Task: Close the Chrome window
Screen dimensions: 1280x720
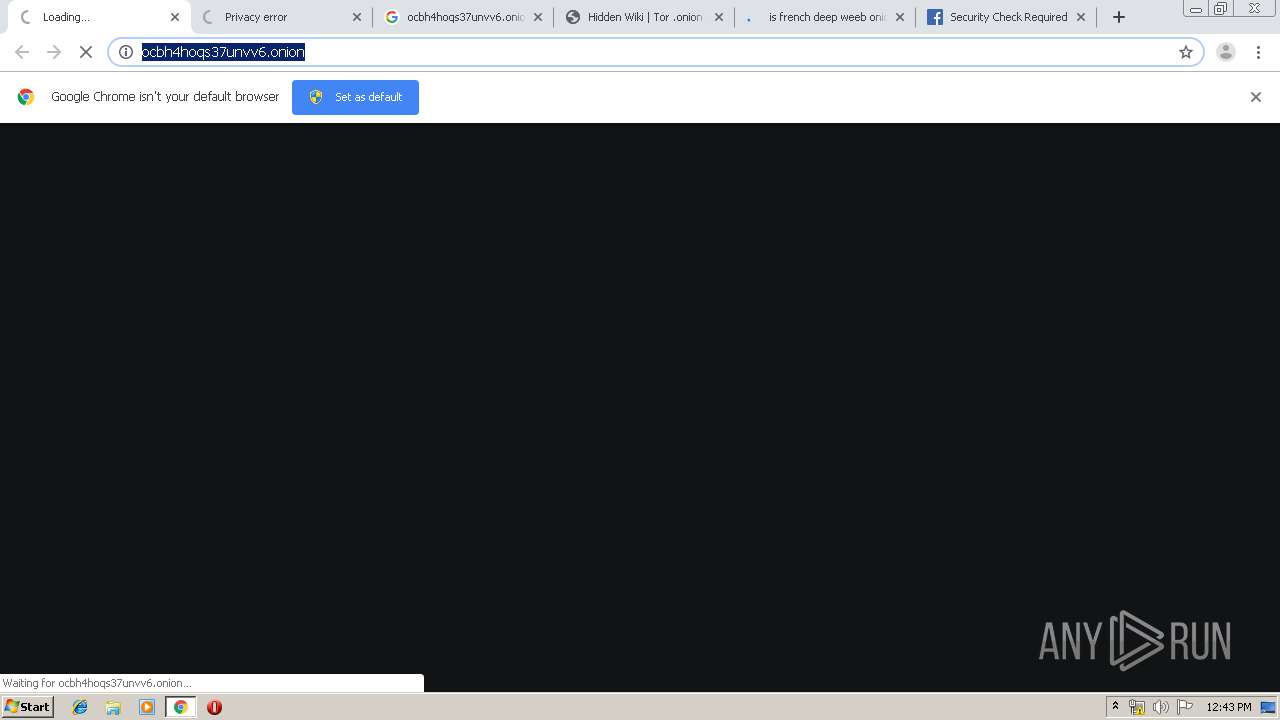Action: (1255, 9)
